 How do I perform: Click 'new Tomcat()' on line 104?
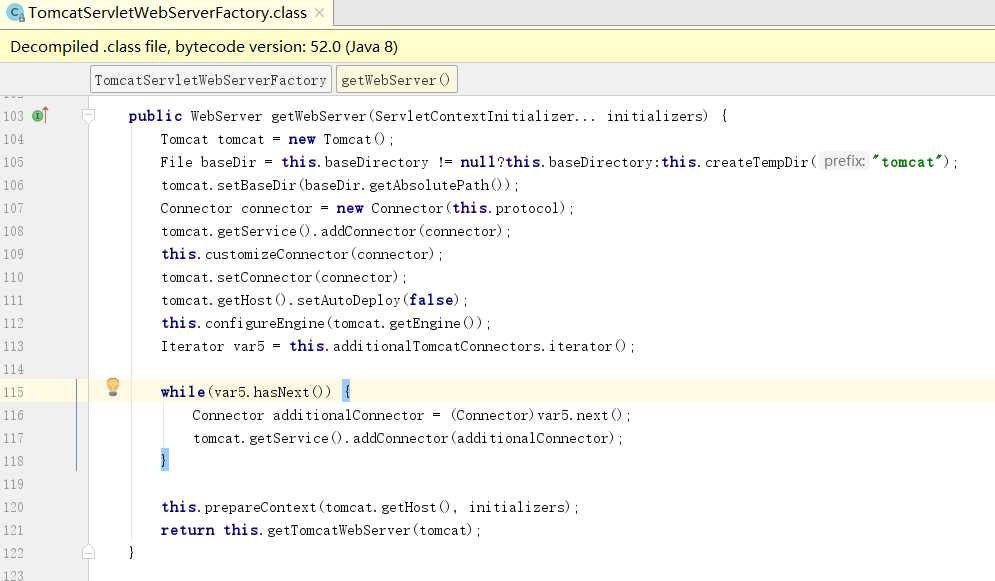pos(336,140)
